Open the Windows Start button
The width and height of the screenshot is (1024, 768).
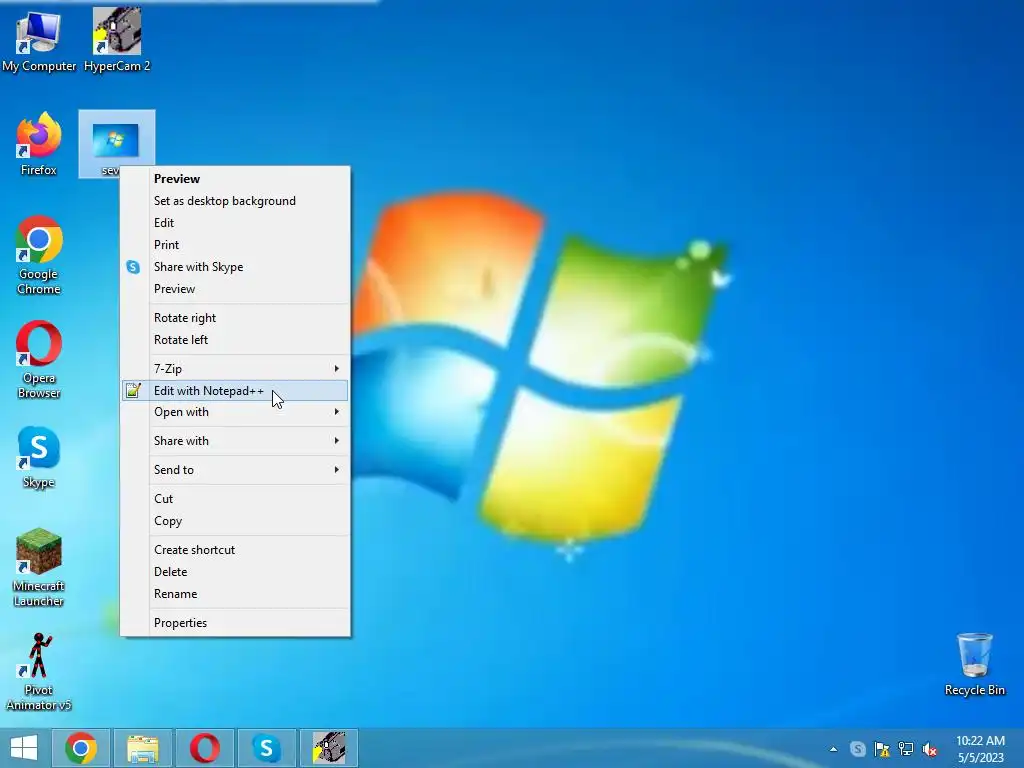pos(24,748)
